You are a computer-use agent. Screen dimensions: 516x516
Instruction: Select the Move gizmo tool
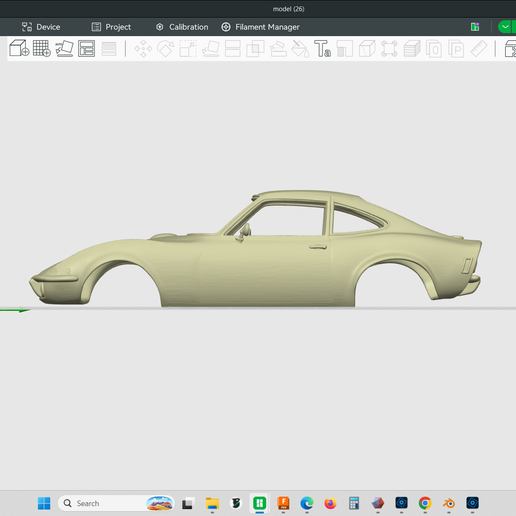click(143, 49)
